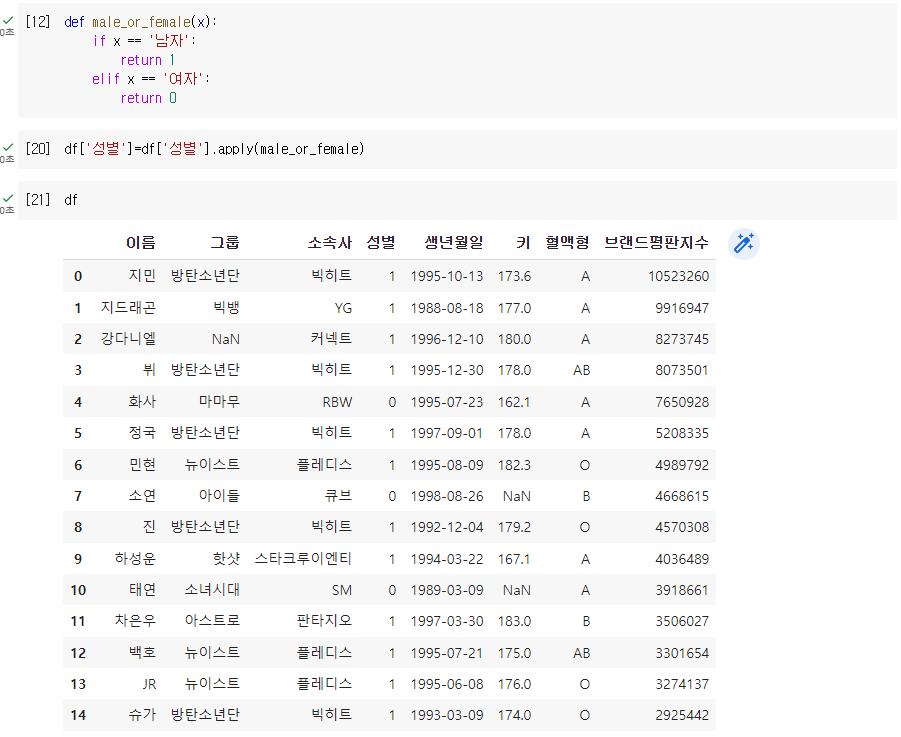This screenshot has height=737, width=901.
Task: Click the '키' column header
Action: coord(523,242)
